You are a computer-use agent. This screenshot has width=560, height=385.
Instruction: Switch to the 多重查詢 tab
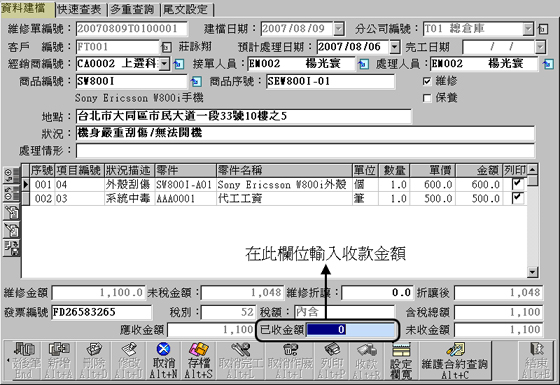(132, 9)
